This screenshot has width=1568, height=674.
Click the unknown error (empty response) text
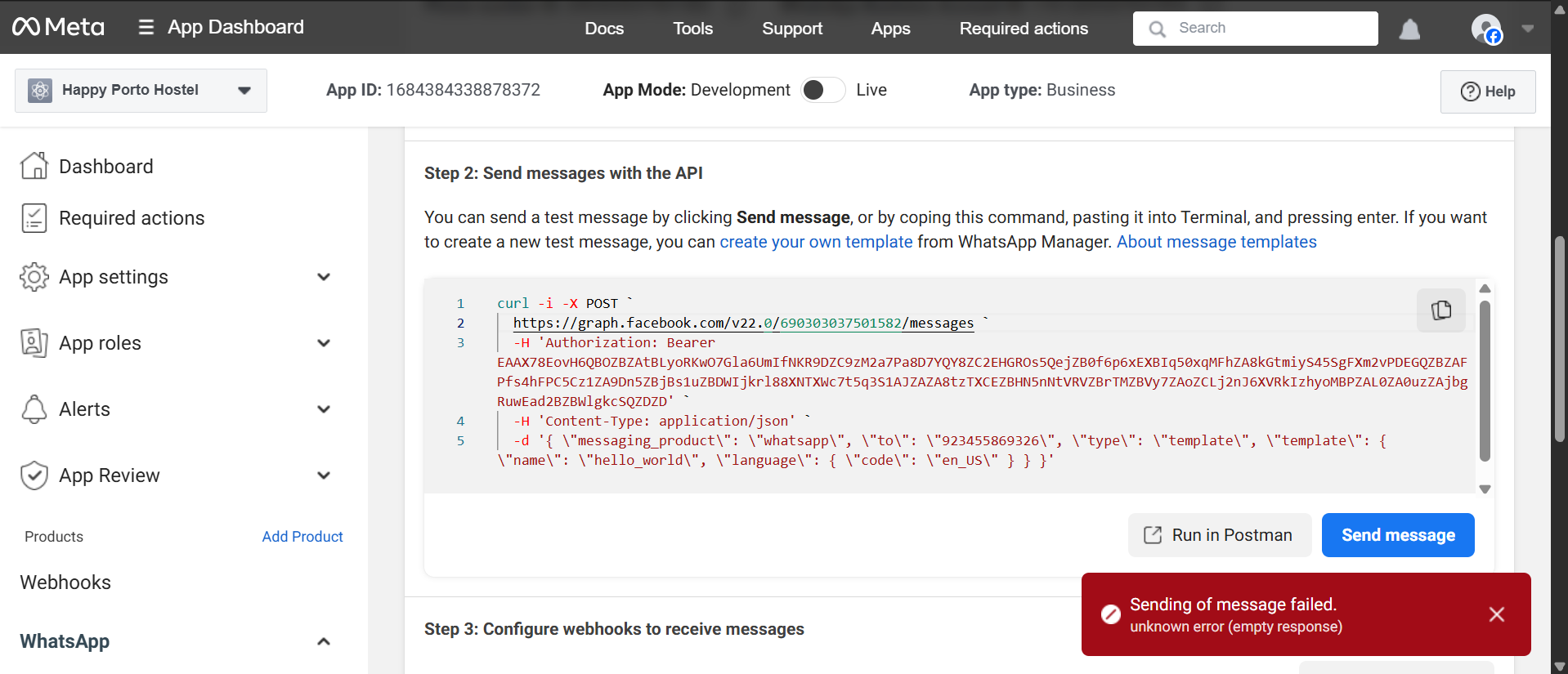1236,627
